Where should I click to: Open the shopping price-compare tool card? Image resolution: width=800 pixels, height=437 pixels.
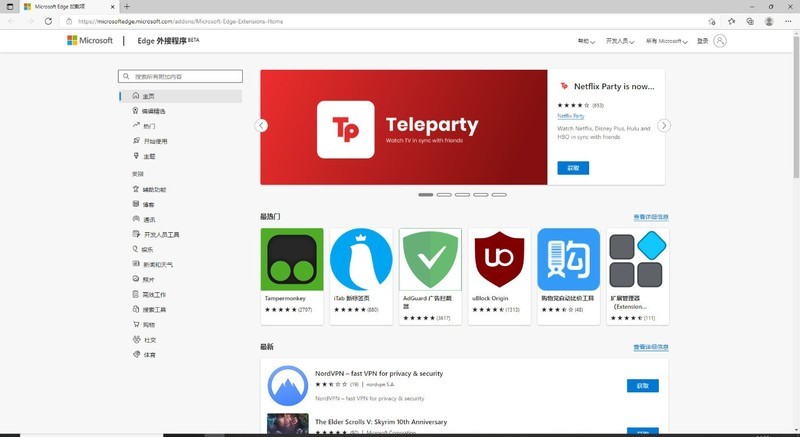pyautogui.click(x=568, y=276)
